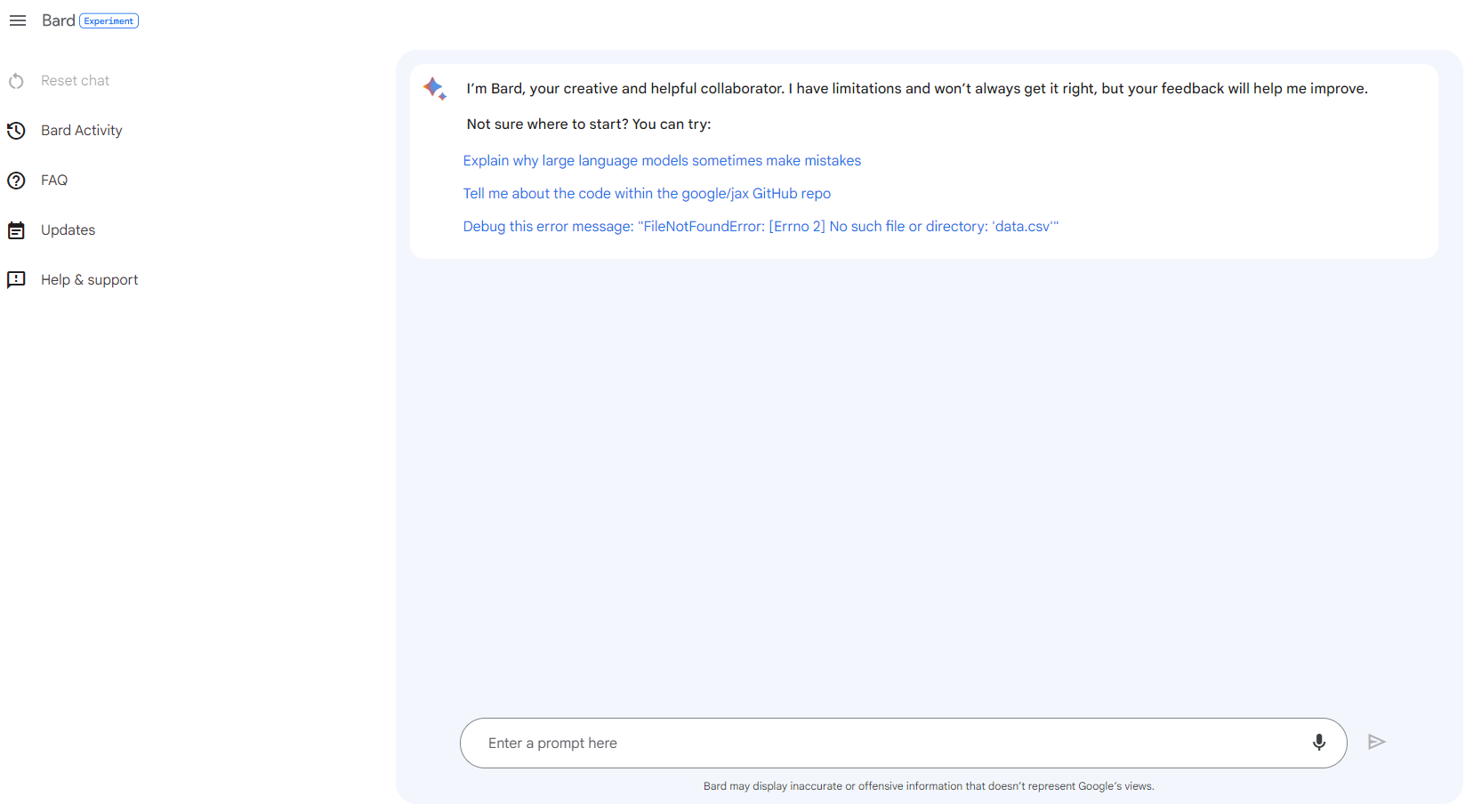Click the Bard sparkle logo icon
Screen dimensions: 1473x812
click(435, 88)
